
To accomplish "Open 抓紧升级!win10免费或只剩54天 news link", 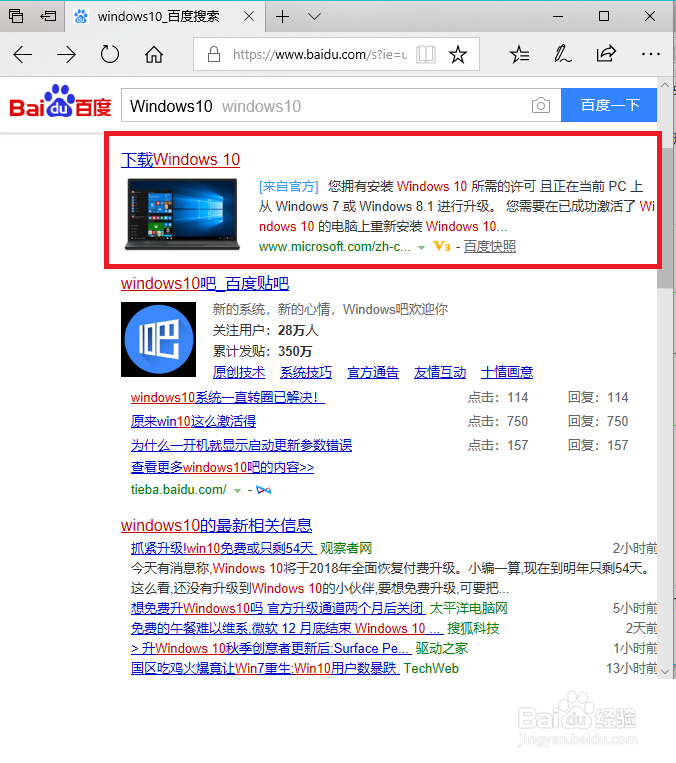I will 224,548.
